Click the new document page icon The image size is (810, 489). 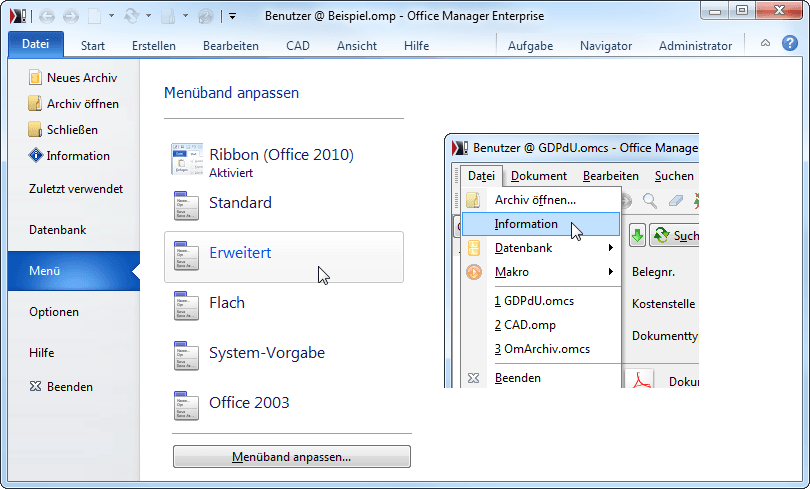[95, 17]
